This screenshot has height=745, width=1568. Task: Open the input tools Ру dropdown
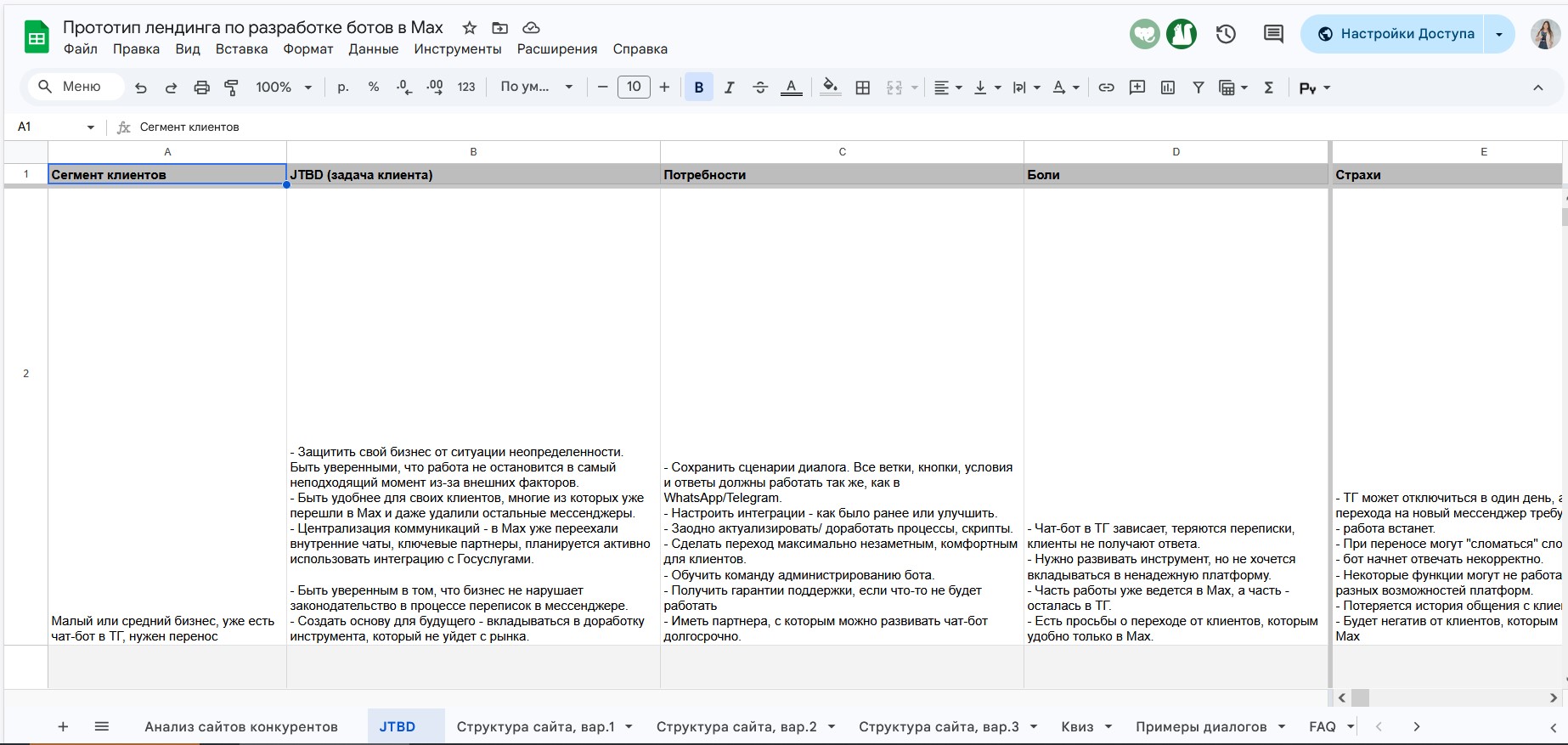pos(1315,87)
